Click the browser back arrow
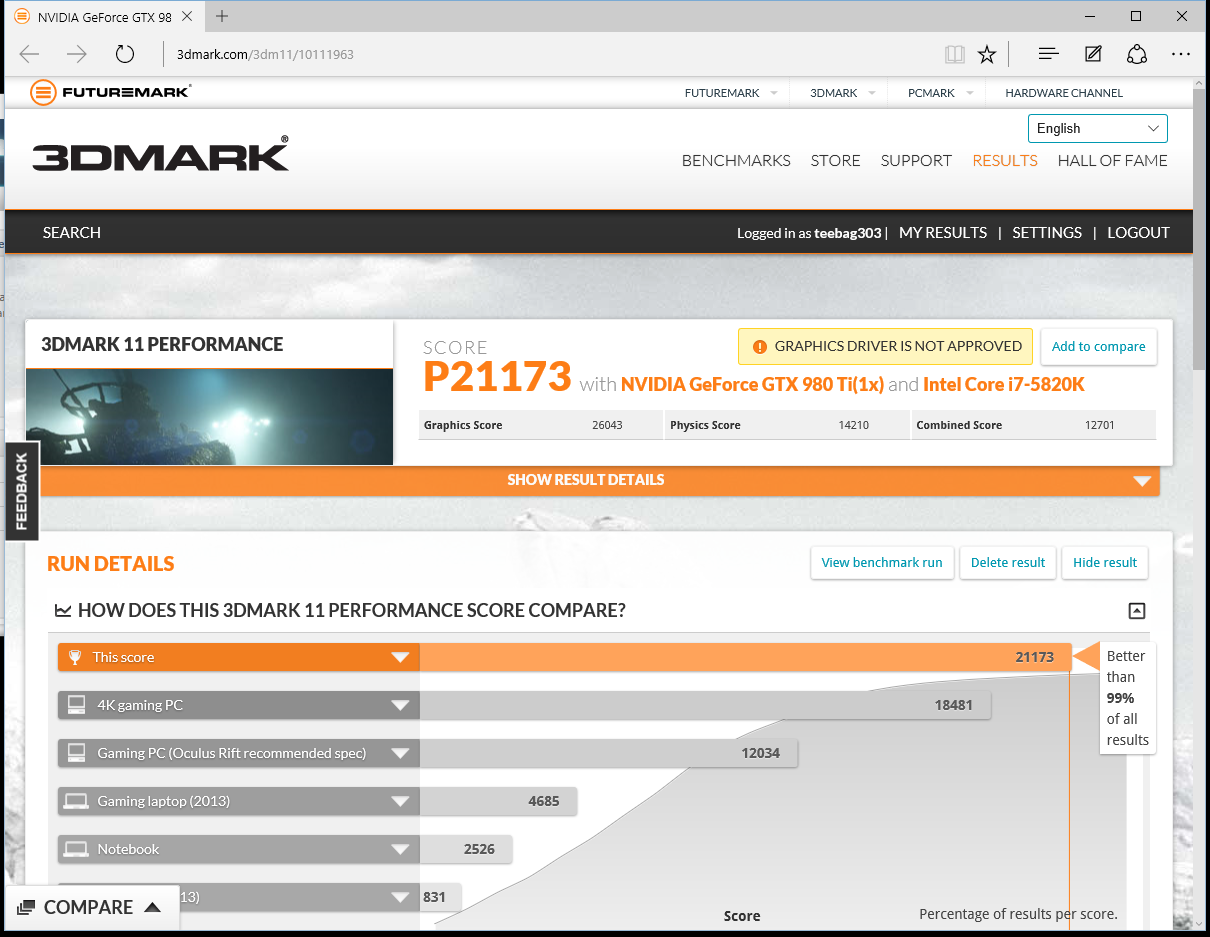This screenshot has width=1210, height=937. (30, 54)
